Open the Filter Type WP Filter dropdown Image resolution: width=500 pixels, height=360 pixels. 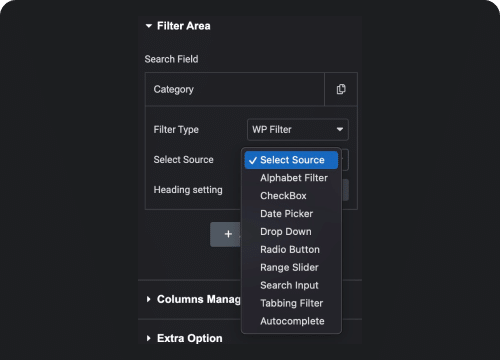pyautogui.click(x=298, y=129)
